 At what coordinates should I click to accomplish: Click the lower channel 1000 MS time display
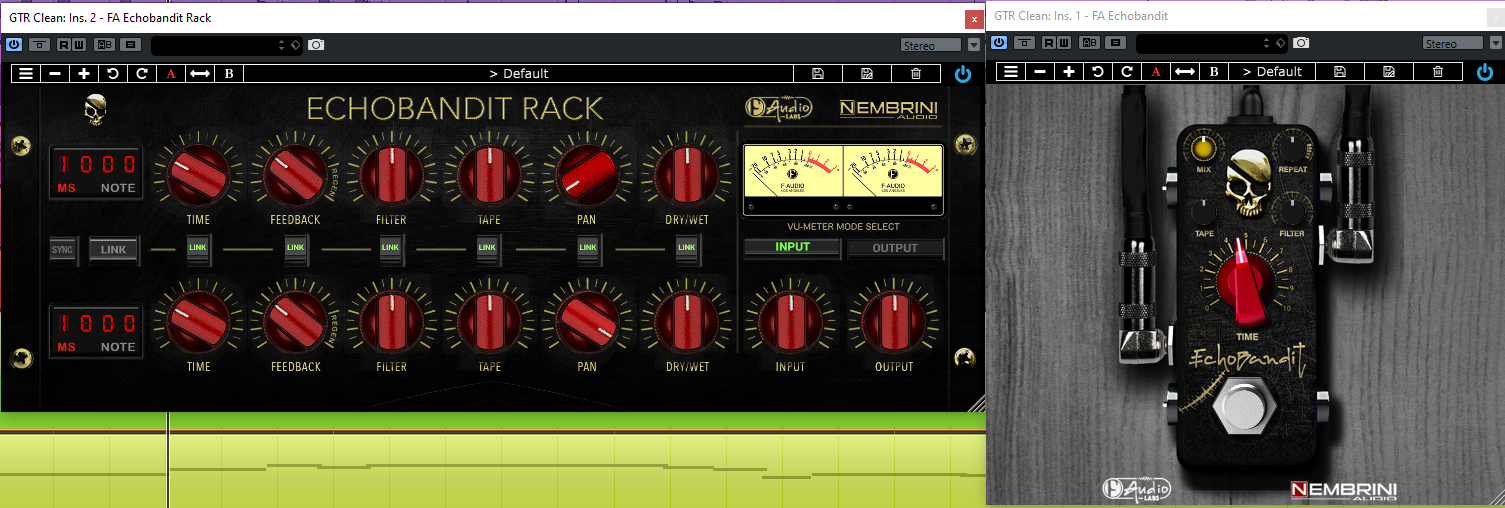point(97,333)
